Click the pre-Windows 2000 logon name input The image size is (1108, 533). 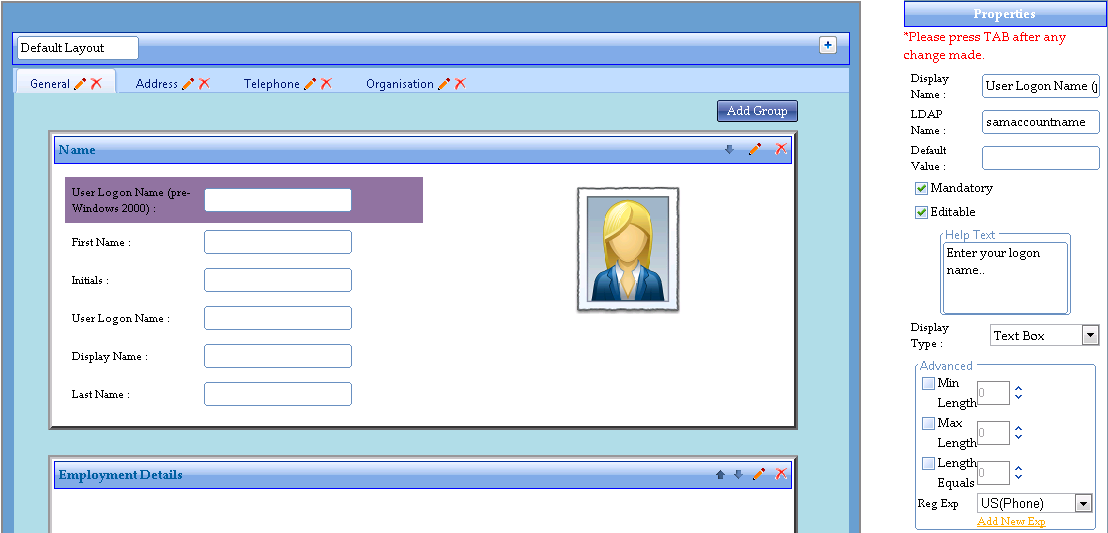click(x=278, y=200)
